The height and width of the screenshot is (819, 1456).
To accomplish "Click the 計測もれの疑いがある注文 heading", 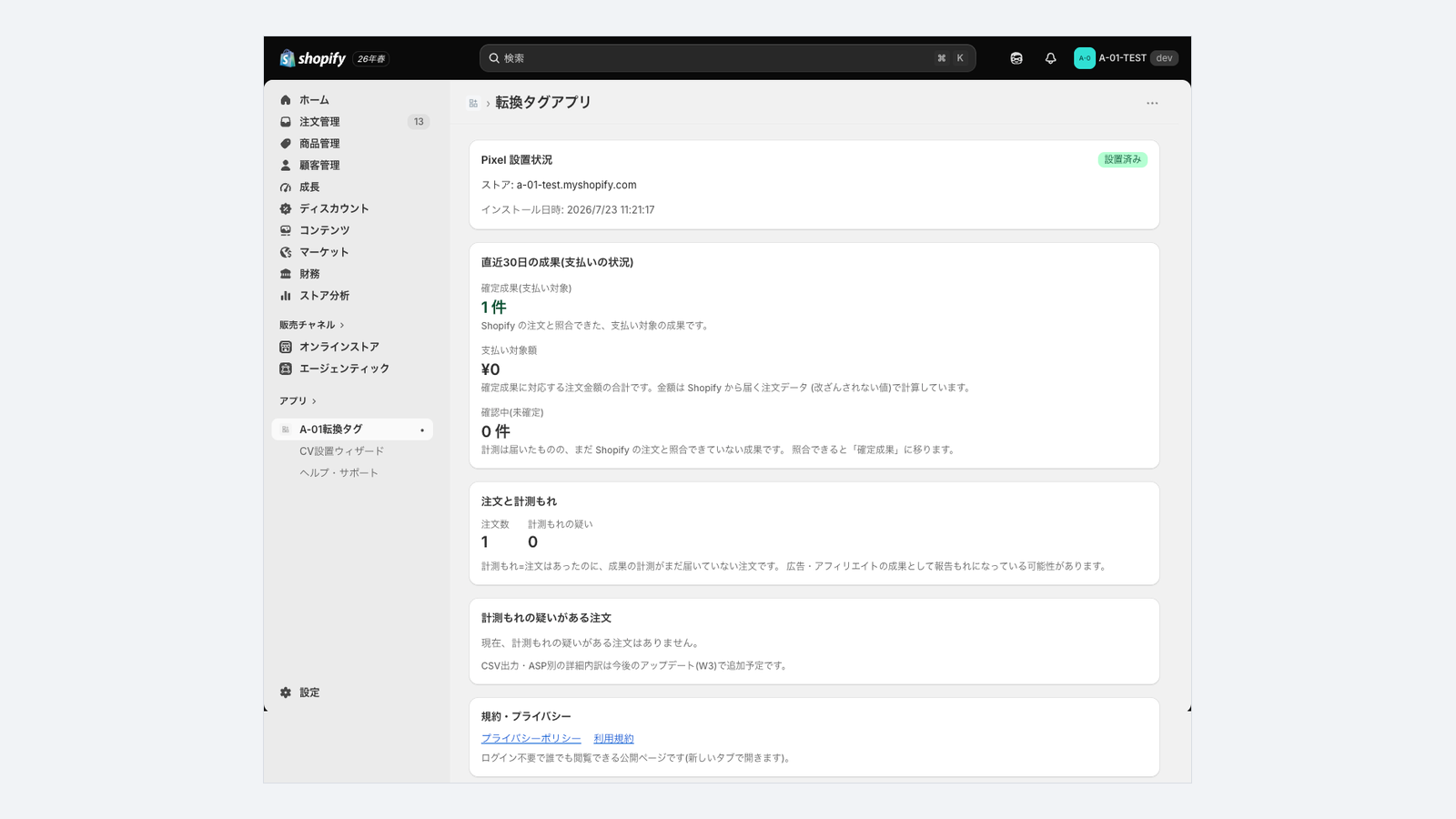I will pos(546,618).
